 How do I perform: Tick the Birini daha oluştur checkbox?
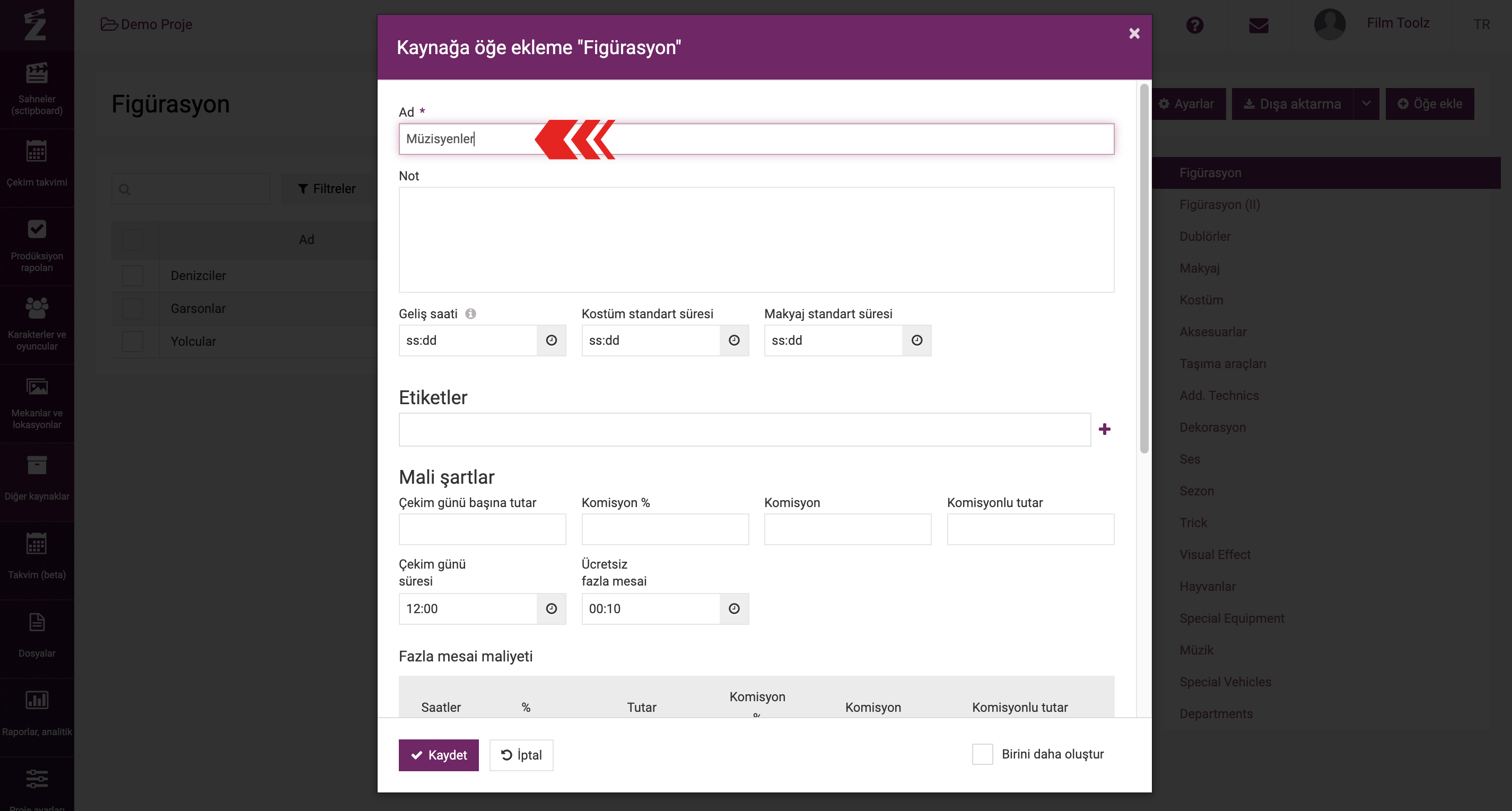coord(982,754)
